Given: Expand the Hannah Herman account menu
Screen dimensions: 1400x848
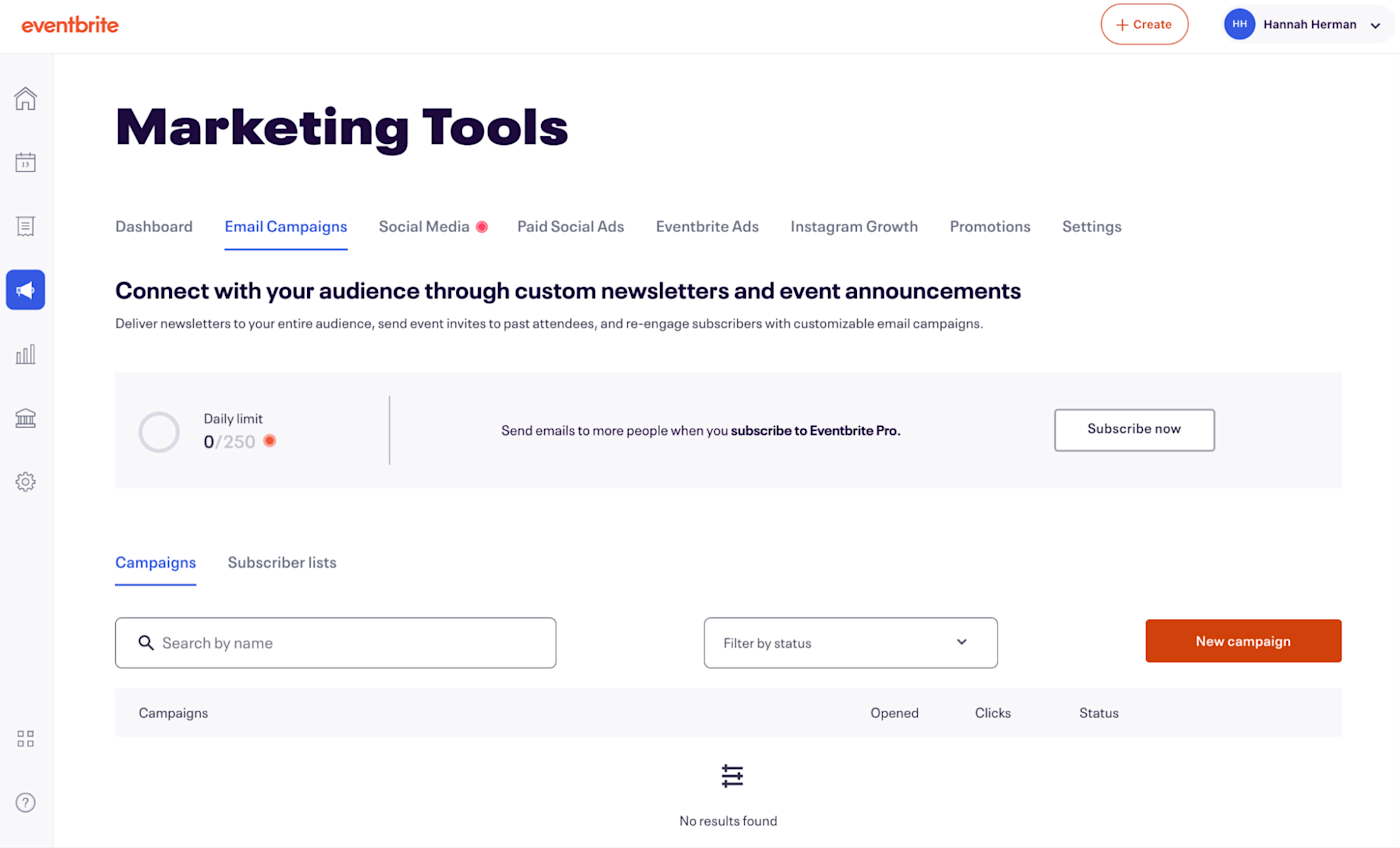Looking at the screenshot, I should [x=1309, y=24].
